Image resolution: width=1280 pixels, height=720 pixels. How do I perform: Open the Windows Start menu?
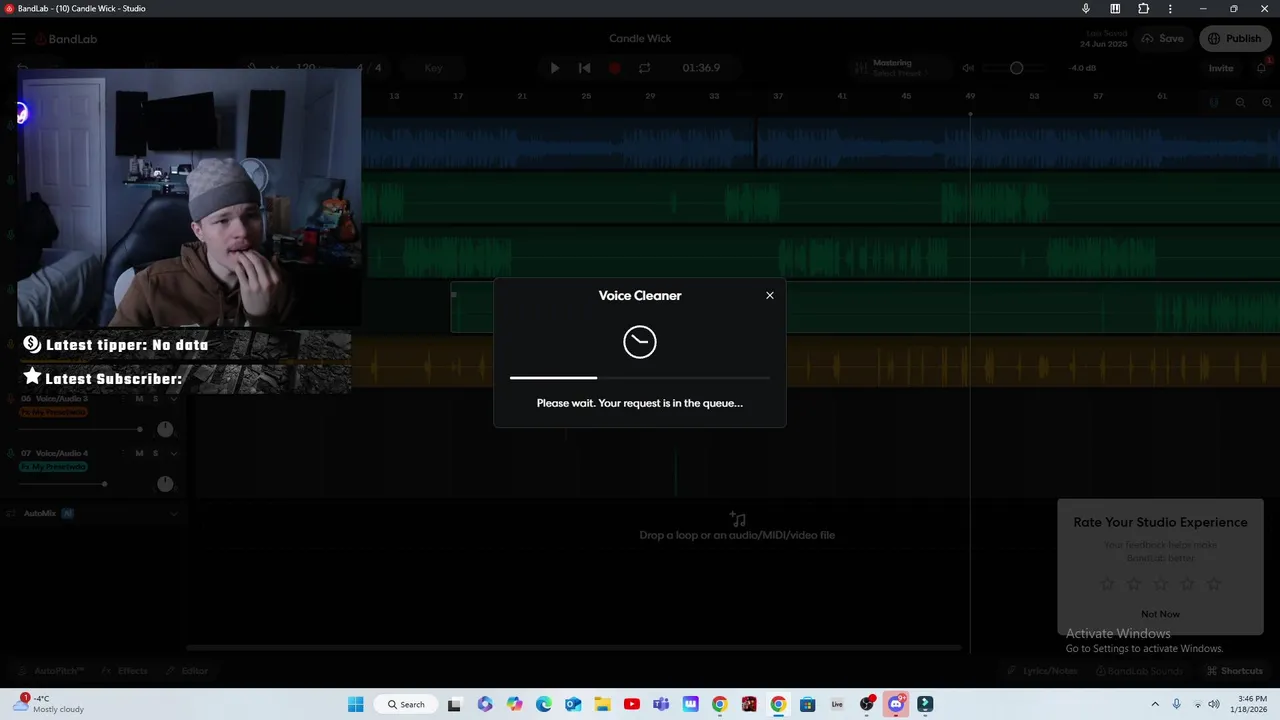(356, 704)
